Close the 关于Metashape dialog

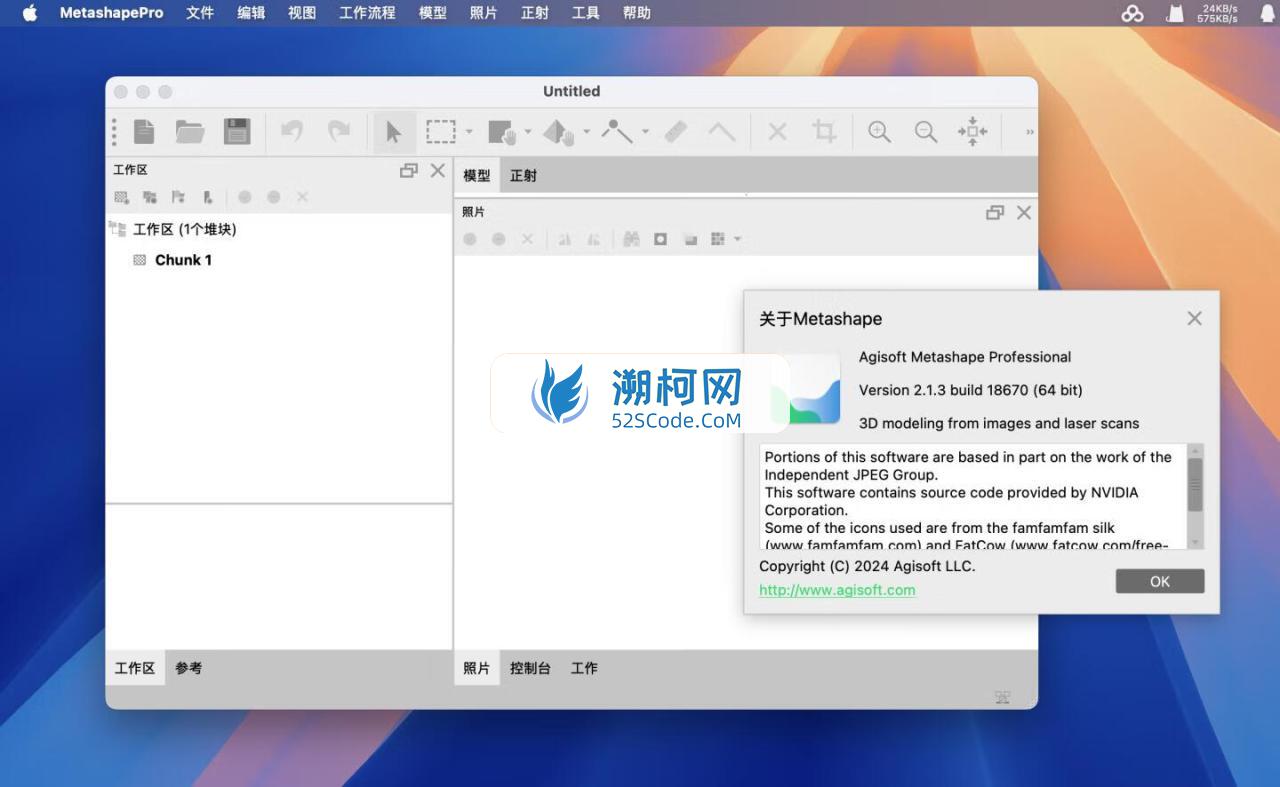1194,318
